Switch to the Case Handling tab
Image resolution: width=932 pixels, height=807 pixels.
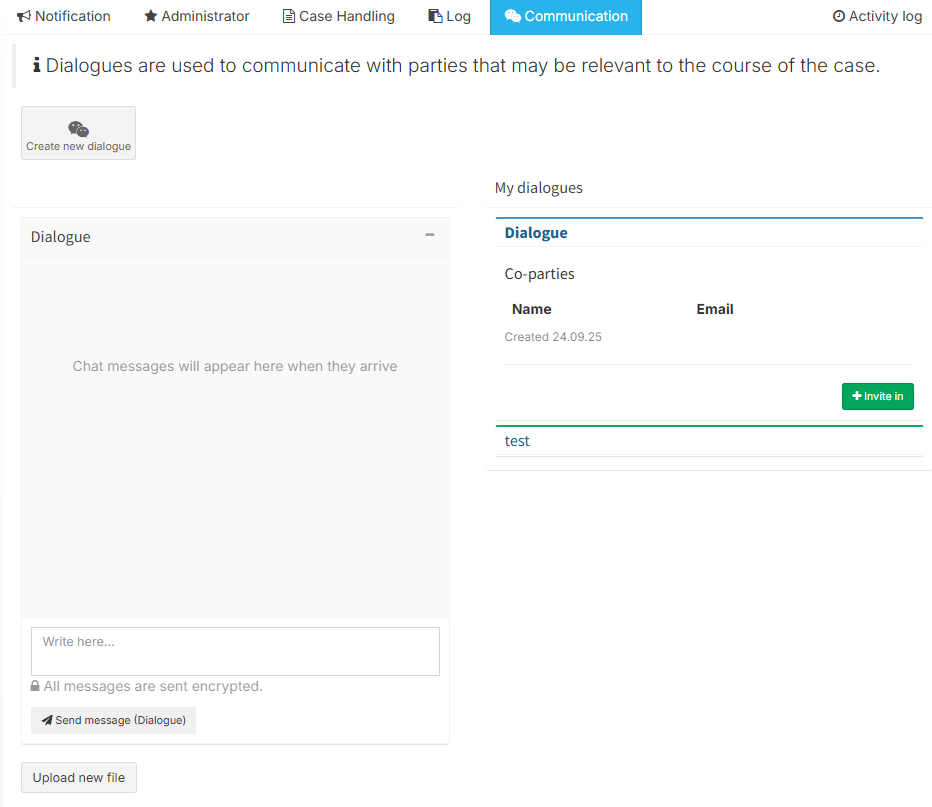point(346,17)
